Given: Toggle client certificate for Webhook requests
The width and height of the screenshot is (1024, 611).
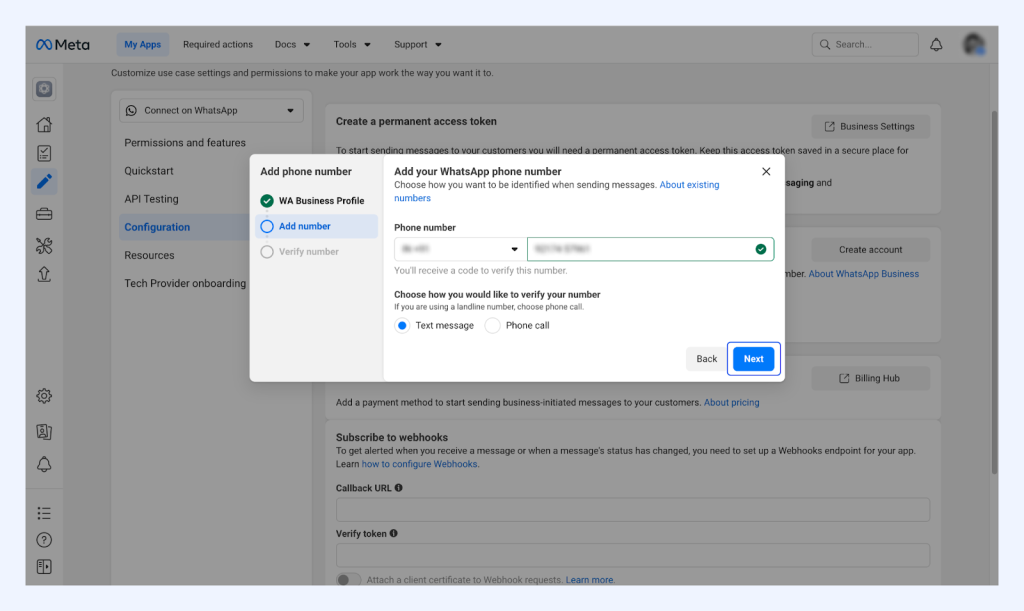Looking at the screenshot, I should 349,580.
